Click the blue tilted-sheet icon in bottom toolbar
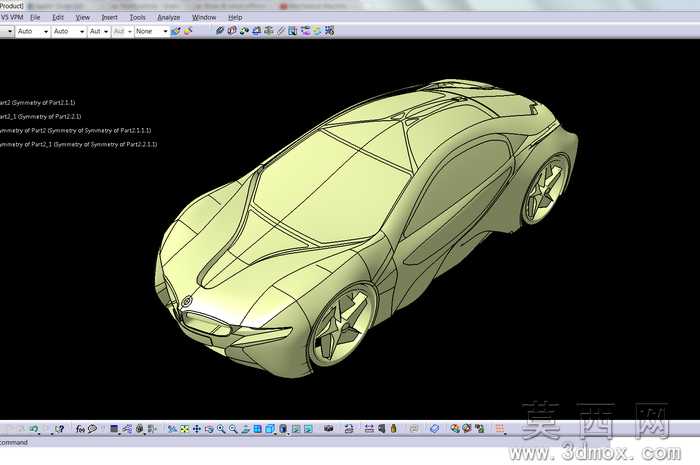 pos(435,429)
